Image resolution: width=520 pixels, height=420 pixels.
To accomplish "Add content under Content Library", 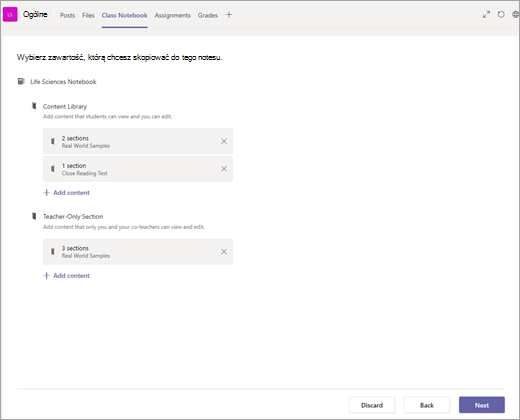I will pyautogui.click(x=66, y=193).
